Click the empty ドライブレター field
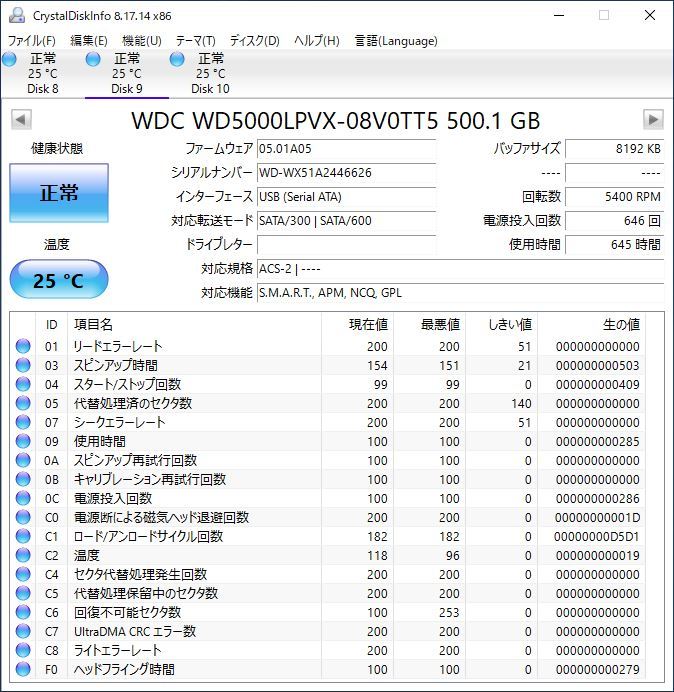Viewport: 674px width, 692px height. [x=346, y=244]
